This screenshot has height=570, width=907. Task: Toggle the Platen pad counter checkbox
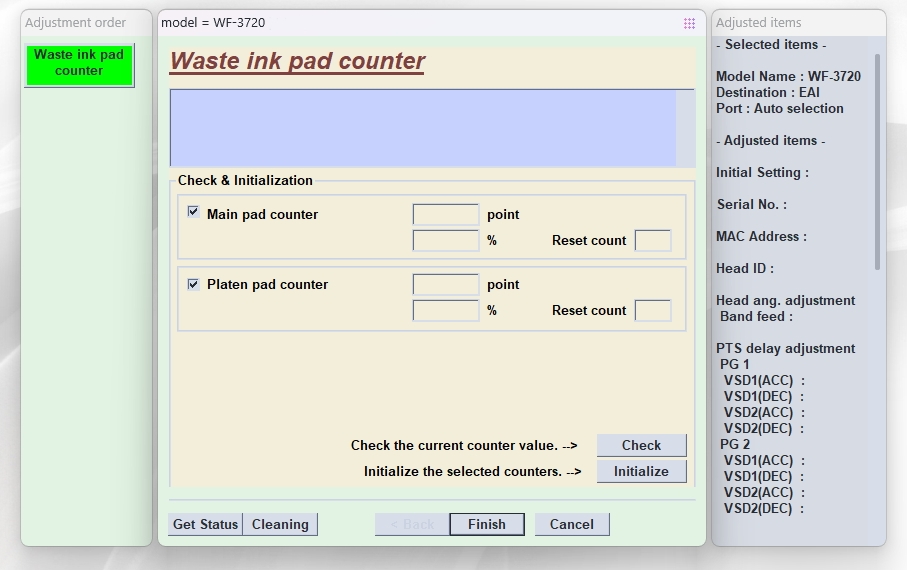193,284
